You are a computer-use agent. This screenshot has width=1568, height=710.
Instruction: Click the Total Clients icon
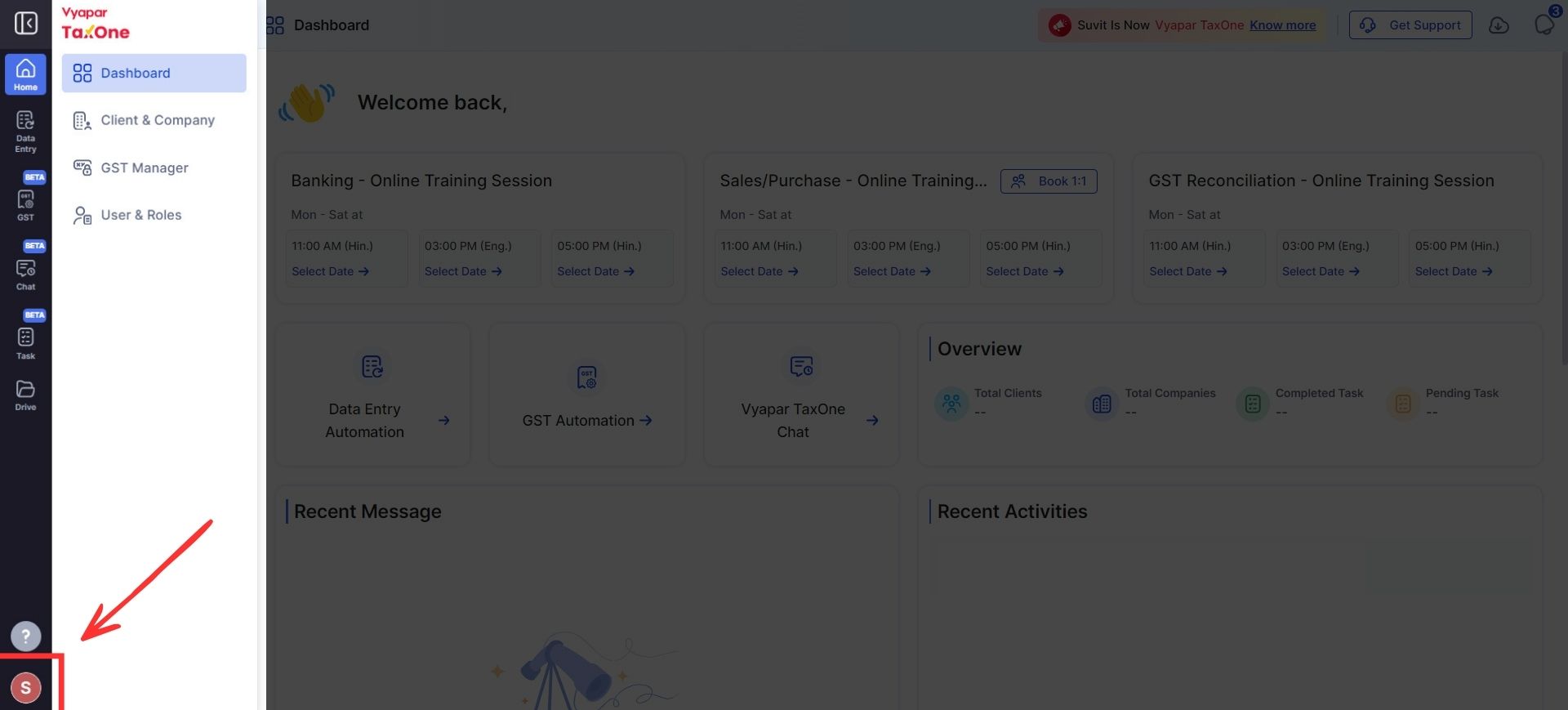click(x=951, y=404)
